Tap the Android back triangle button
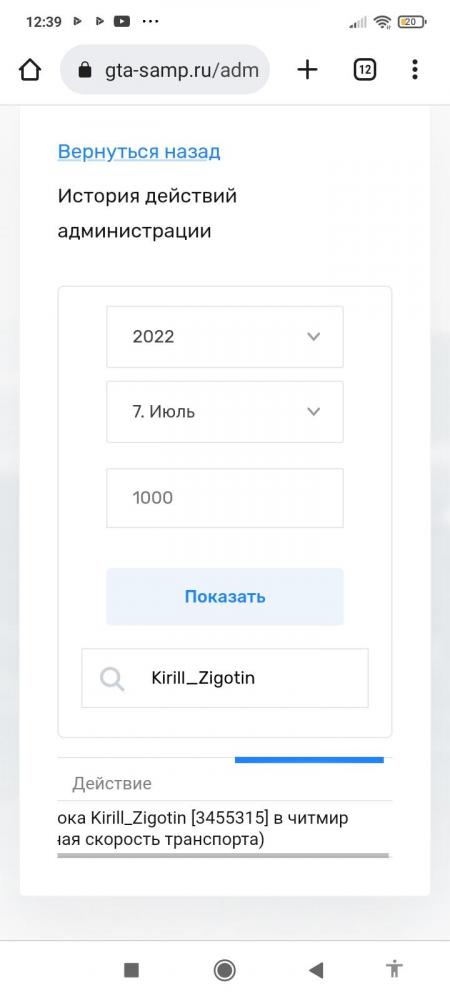The image size is (450, 1000). [x=316, y=971]
